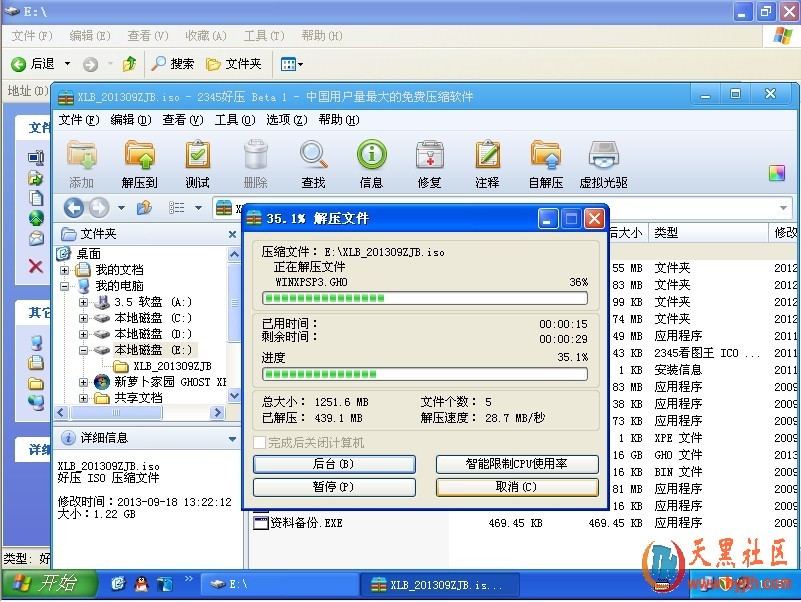
Task: Open the 工具(L) menu in archive window
Action: pyautogui.click(x=234, y=120)
